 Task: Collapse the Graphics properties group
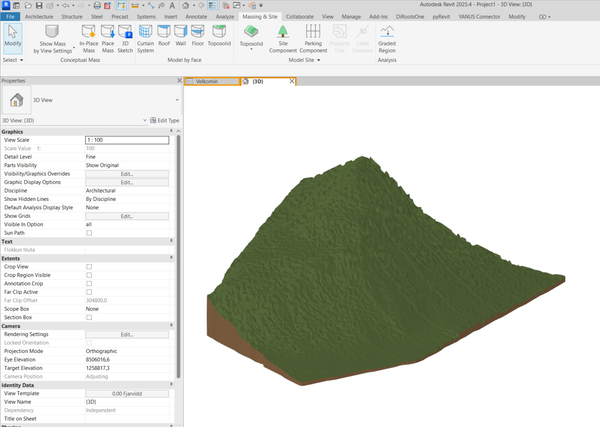click(171, 131)
